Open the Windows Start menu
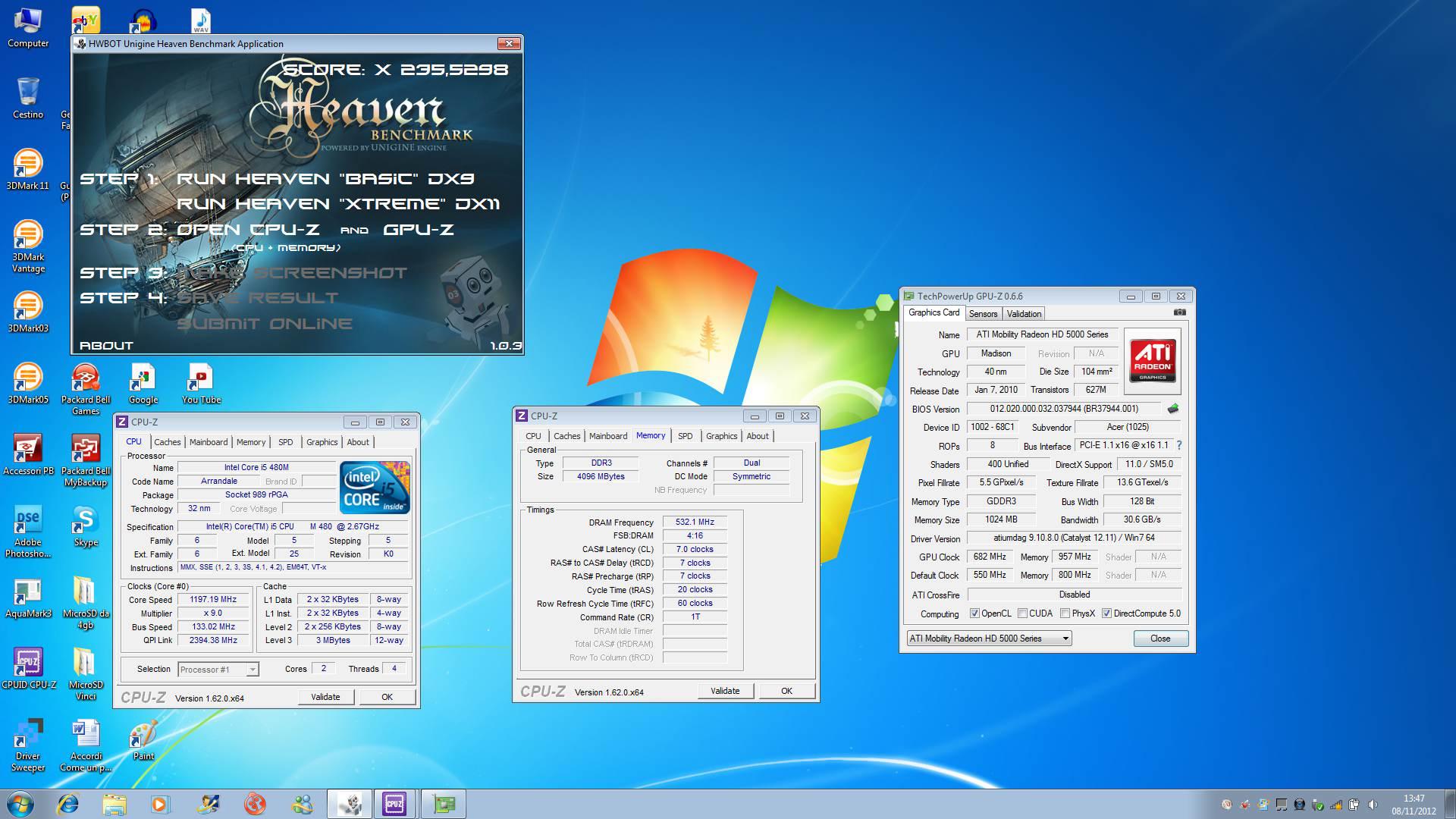The width and height of the screenshot is (1456, 819). [x=20, y=804]
